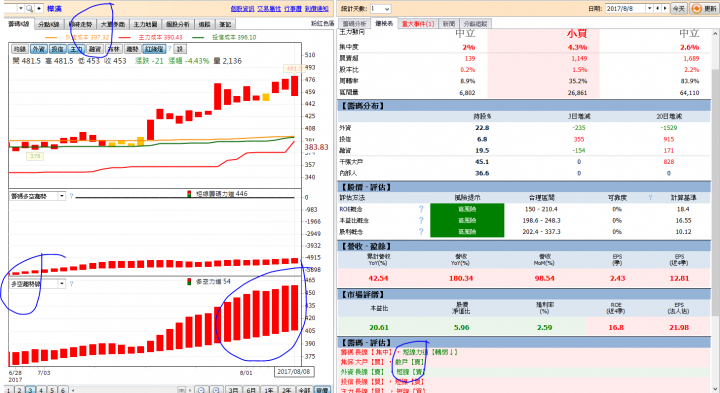Open the 個股資訊 link

click(242, 9)
